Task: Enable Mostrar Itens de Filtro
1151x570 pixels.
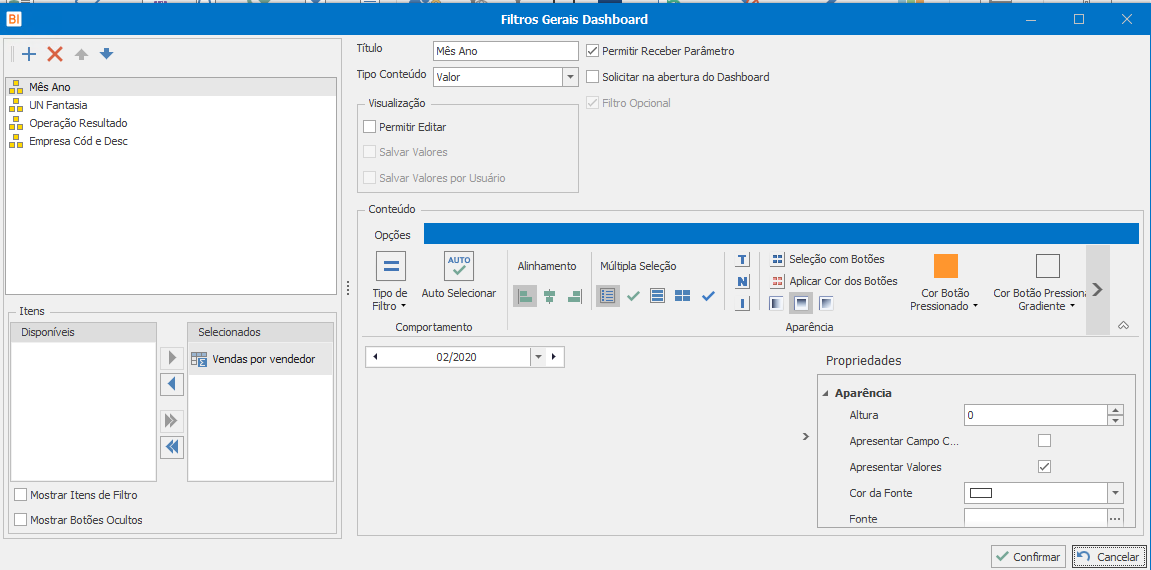Action: pos(21,494)
